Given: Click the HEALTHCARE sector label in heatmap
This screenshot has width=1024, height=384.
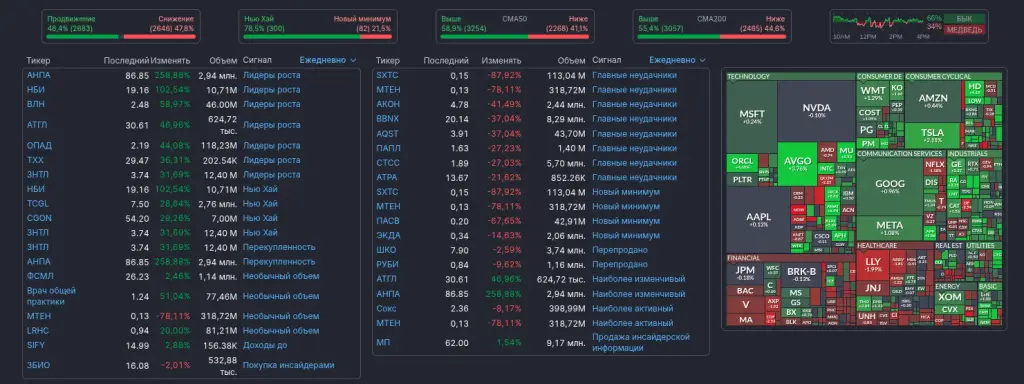Looking at the screenshot, I should tap(876, 246).
